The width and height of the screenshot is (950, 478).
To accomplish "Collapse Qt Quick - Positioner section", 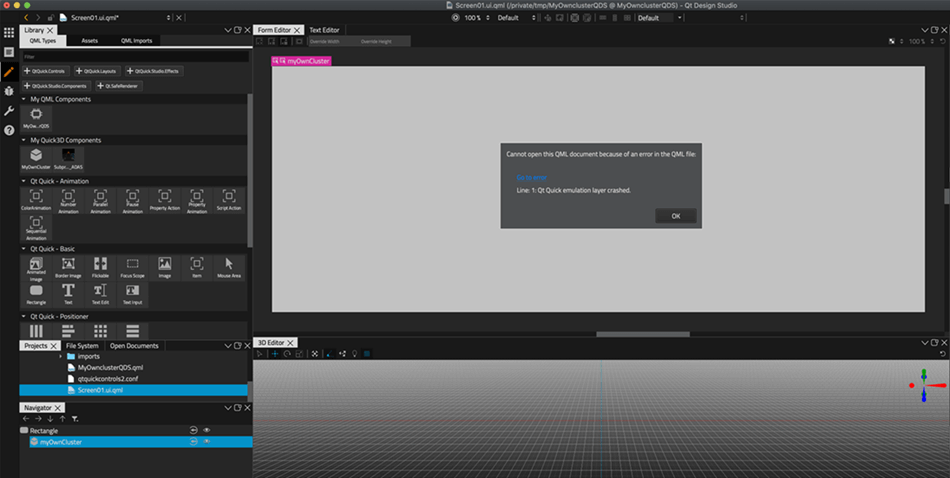I will click(x=24, y=317).
